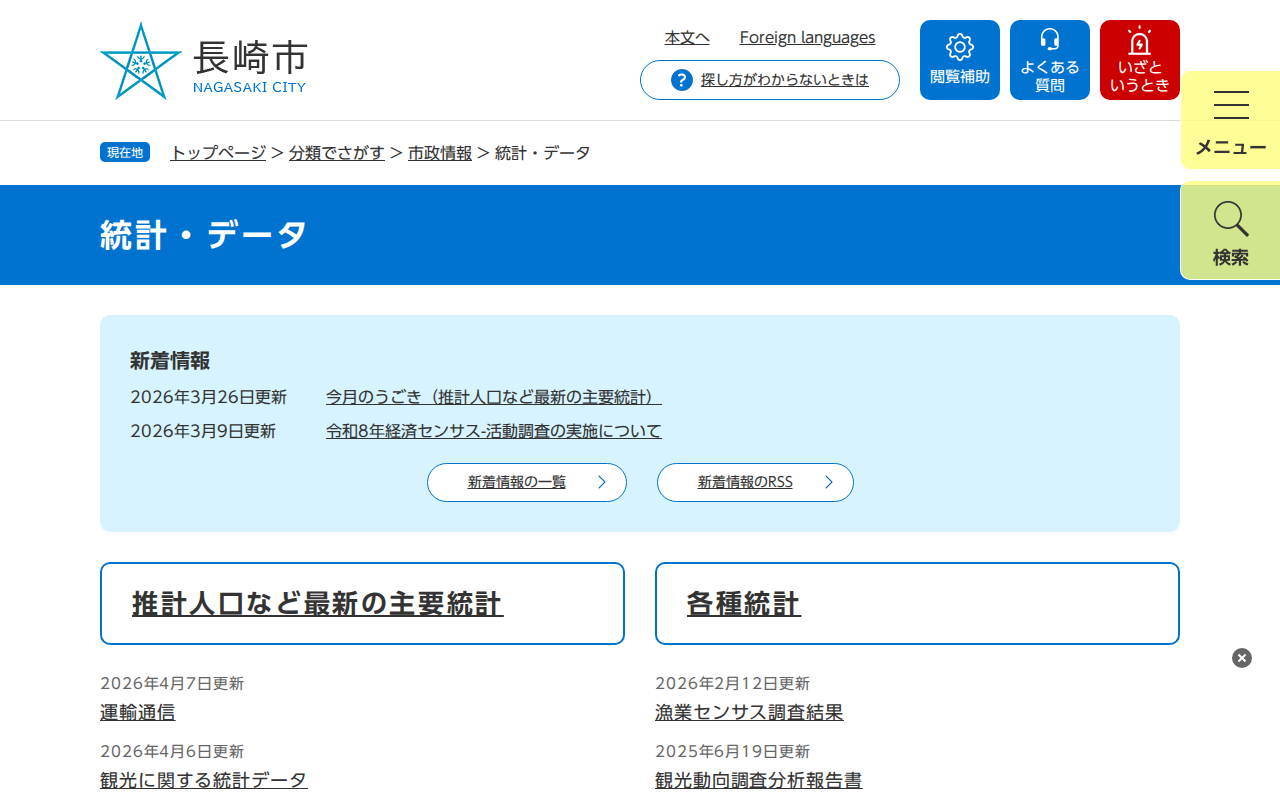Click the red いざというとき emergency icon

coord(1139,59)
